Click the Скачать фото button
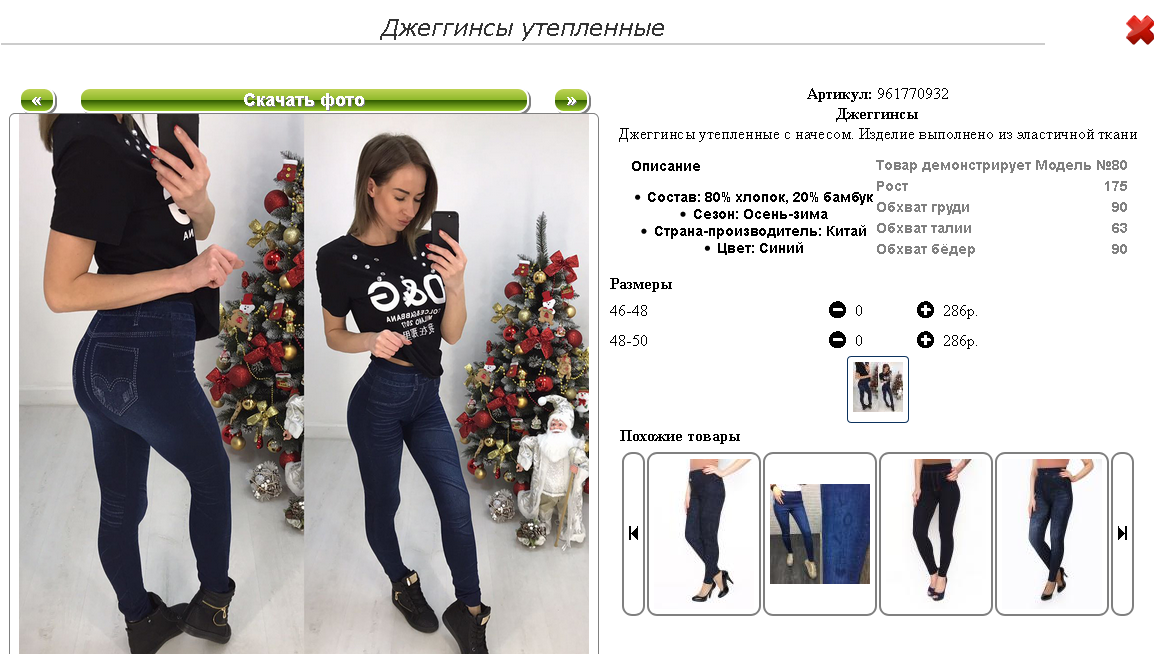 click(x=304, y=100)
